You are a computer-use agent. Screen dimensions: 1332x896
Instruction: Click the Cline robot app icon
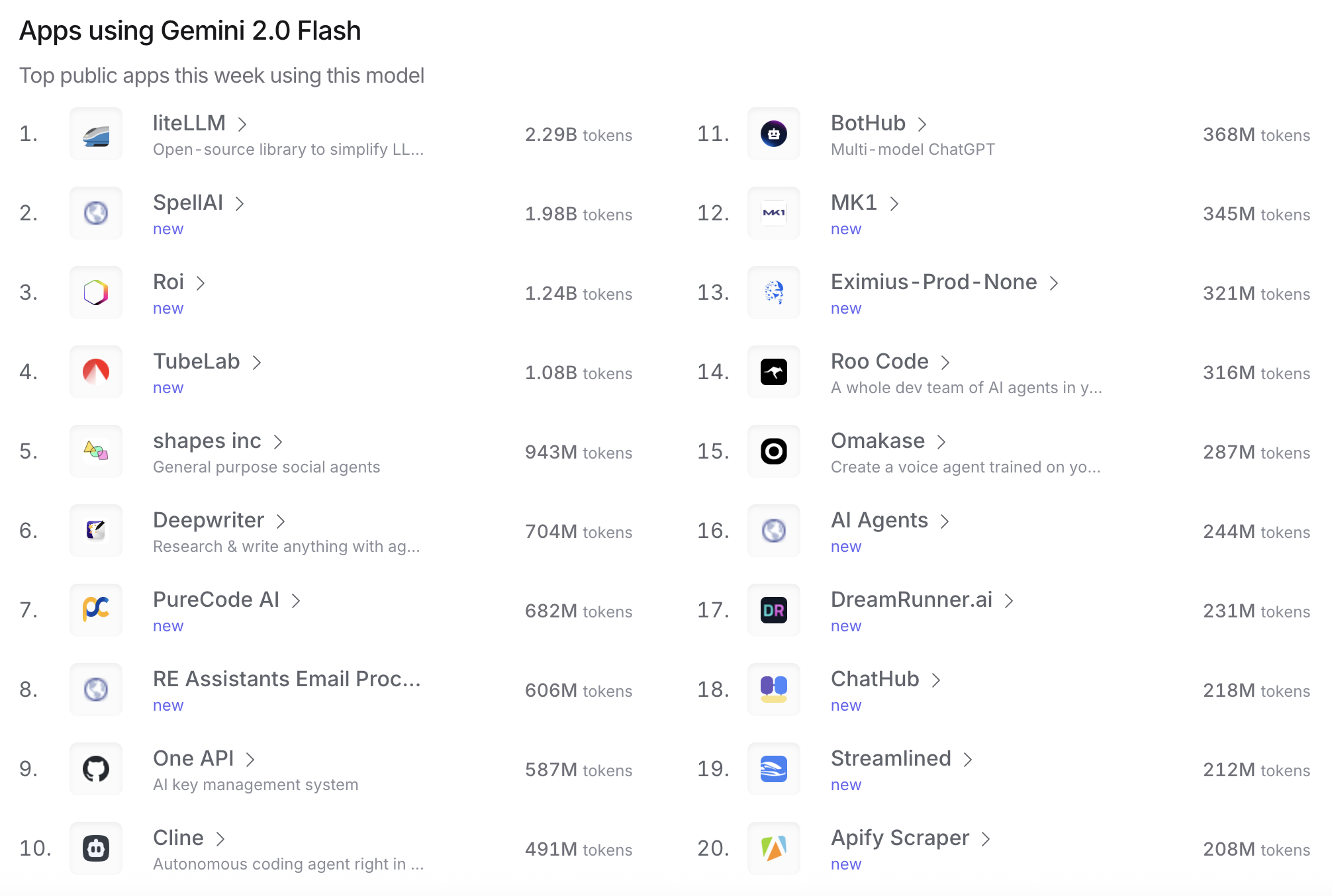[96, 848]
